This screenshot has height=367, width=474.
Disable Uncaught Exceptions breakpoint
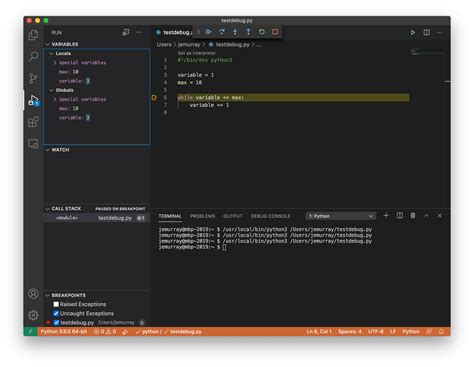56,313
